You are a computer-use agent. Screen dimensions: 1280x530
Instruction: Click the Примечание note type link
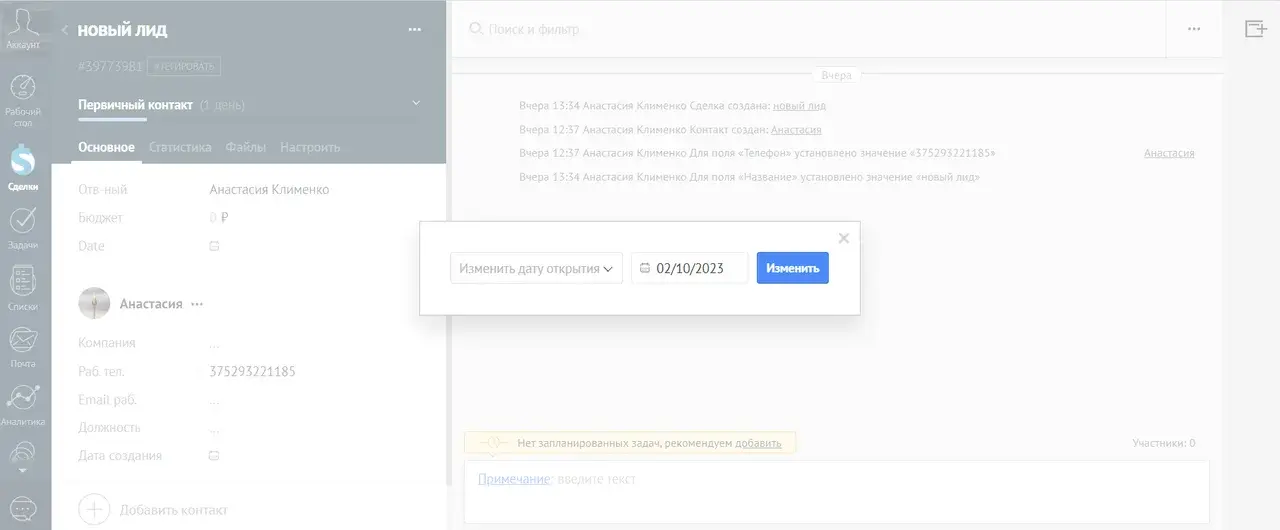[514, 479]
